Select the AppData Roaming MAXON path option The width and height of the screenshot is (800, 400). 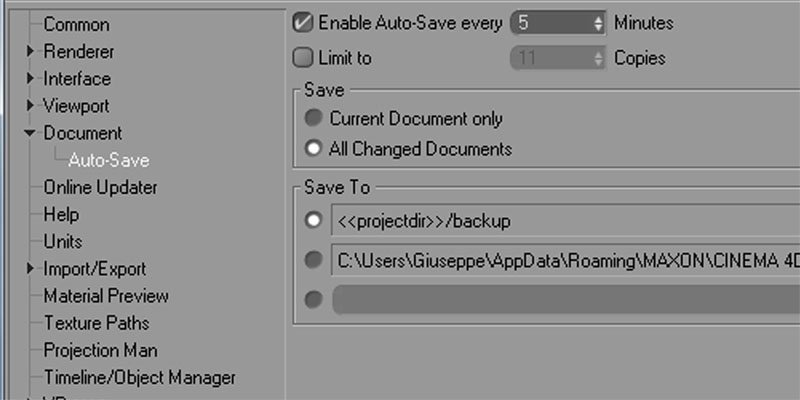(x=314, y=260)
